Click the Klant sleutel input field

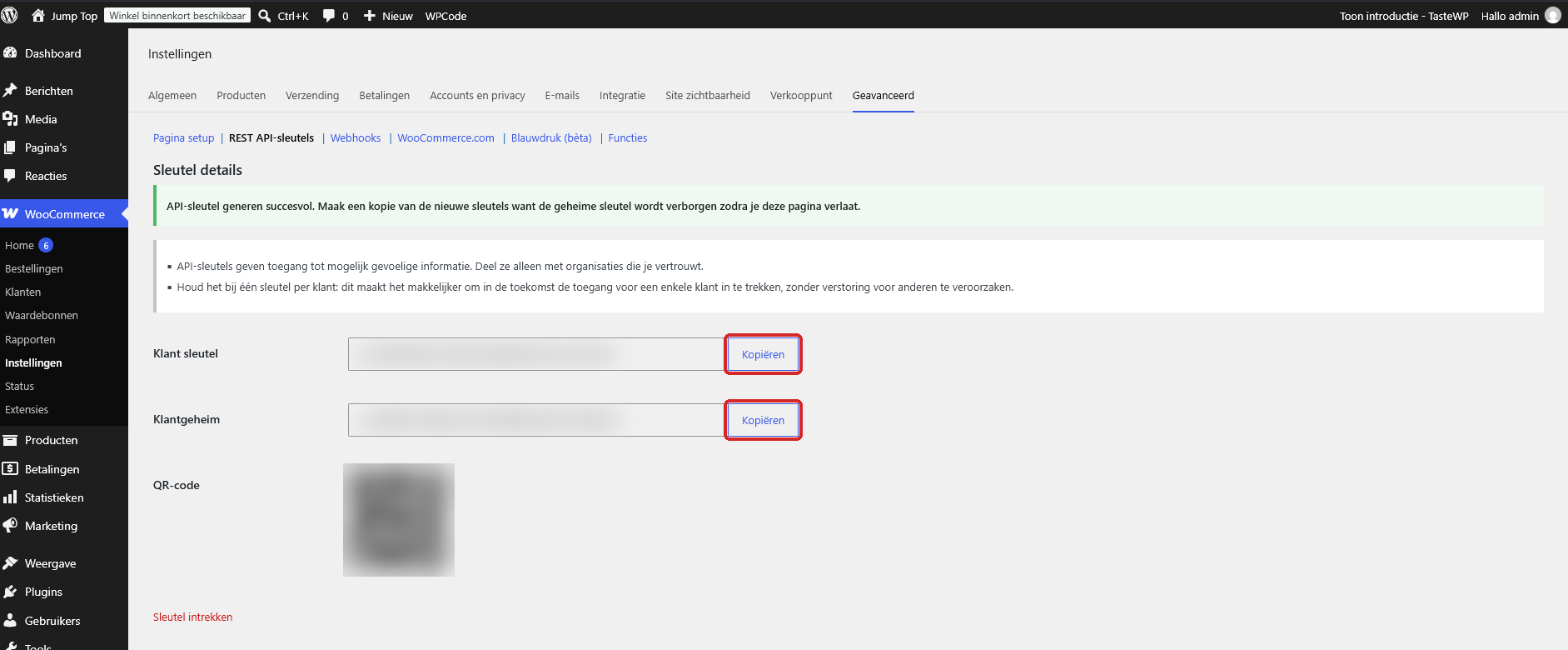click(535, 354)
